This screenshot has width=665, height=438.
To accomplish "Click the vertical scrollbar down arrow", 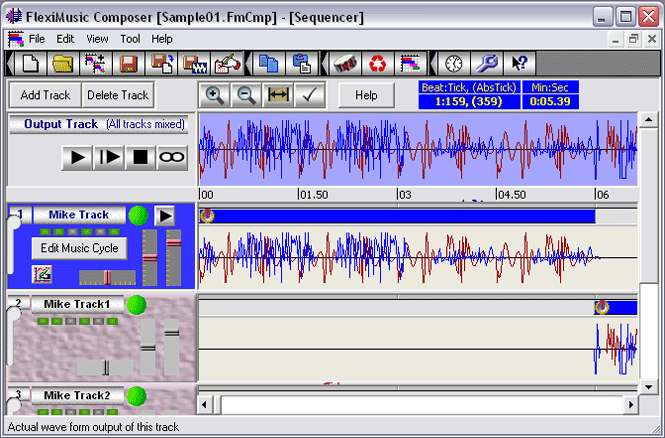I will pyautogui.click(x=648, y=387).
